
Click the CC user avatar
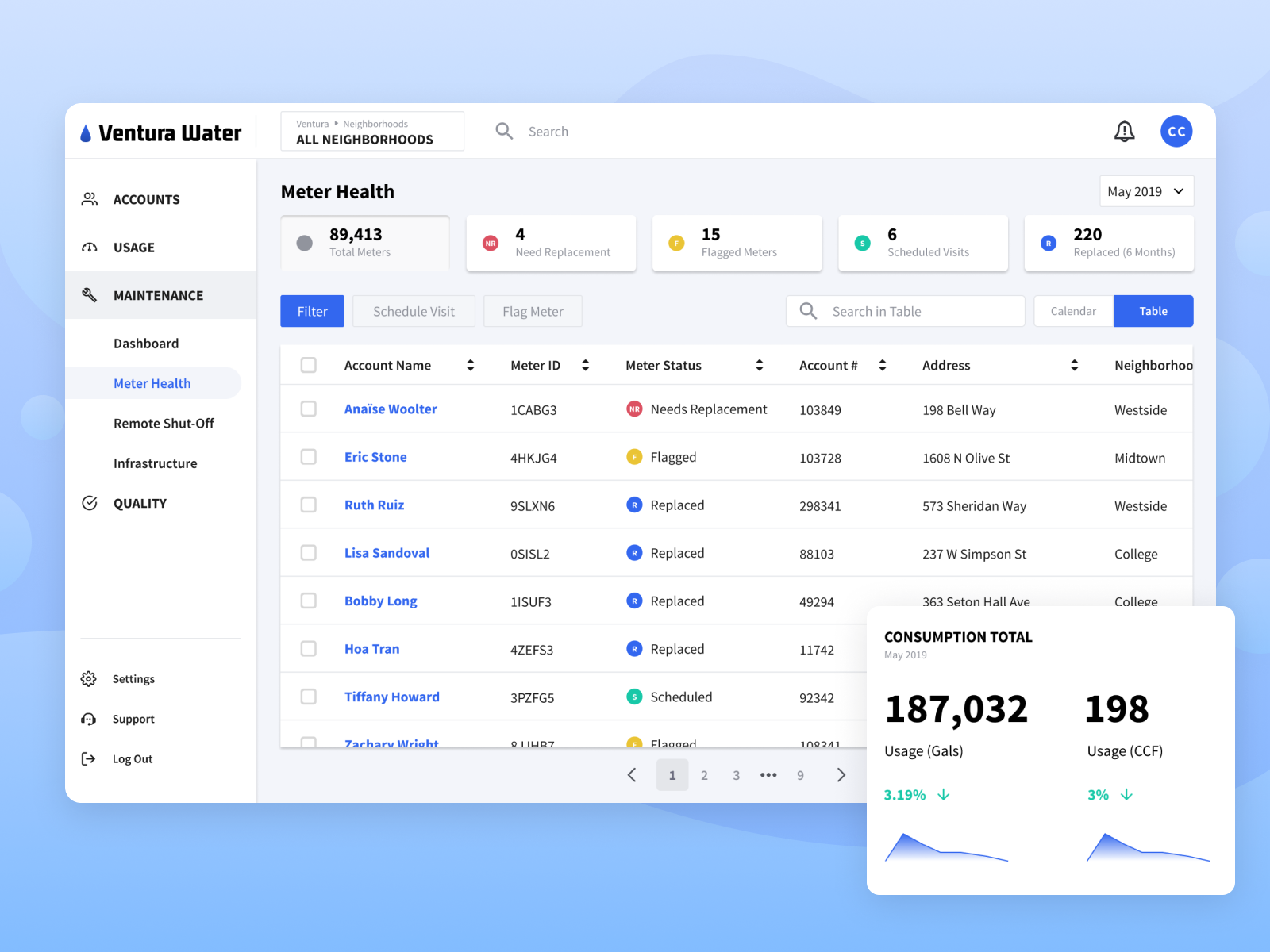tap(1176, 131)
